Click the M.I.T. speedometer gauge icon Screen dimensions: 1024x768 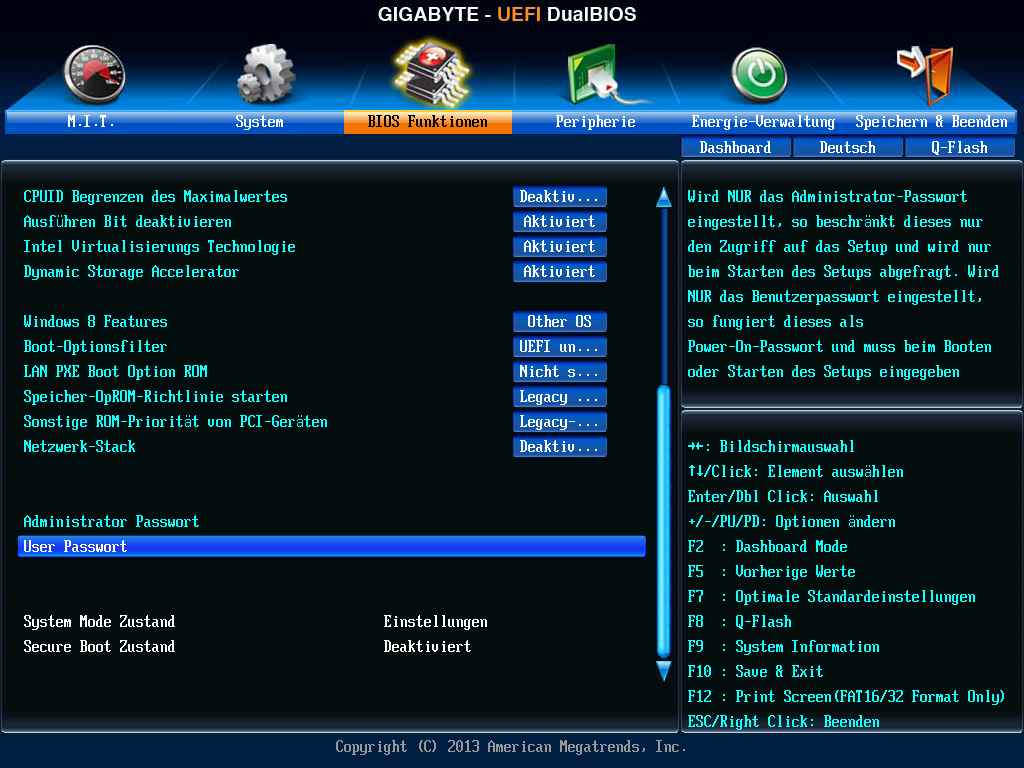[94, 75]
